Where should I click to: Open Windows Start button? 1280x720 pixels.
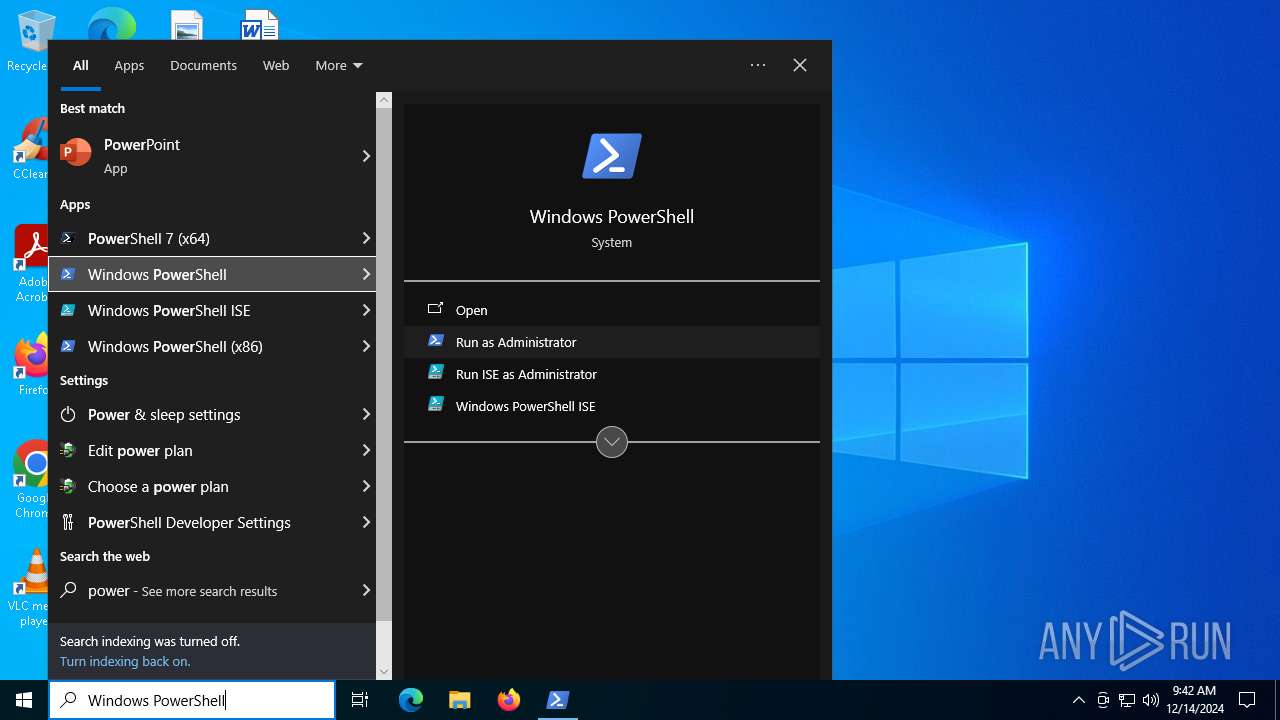point(24,700)
